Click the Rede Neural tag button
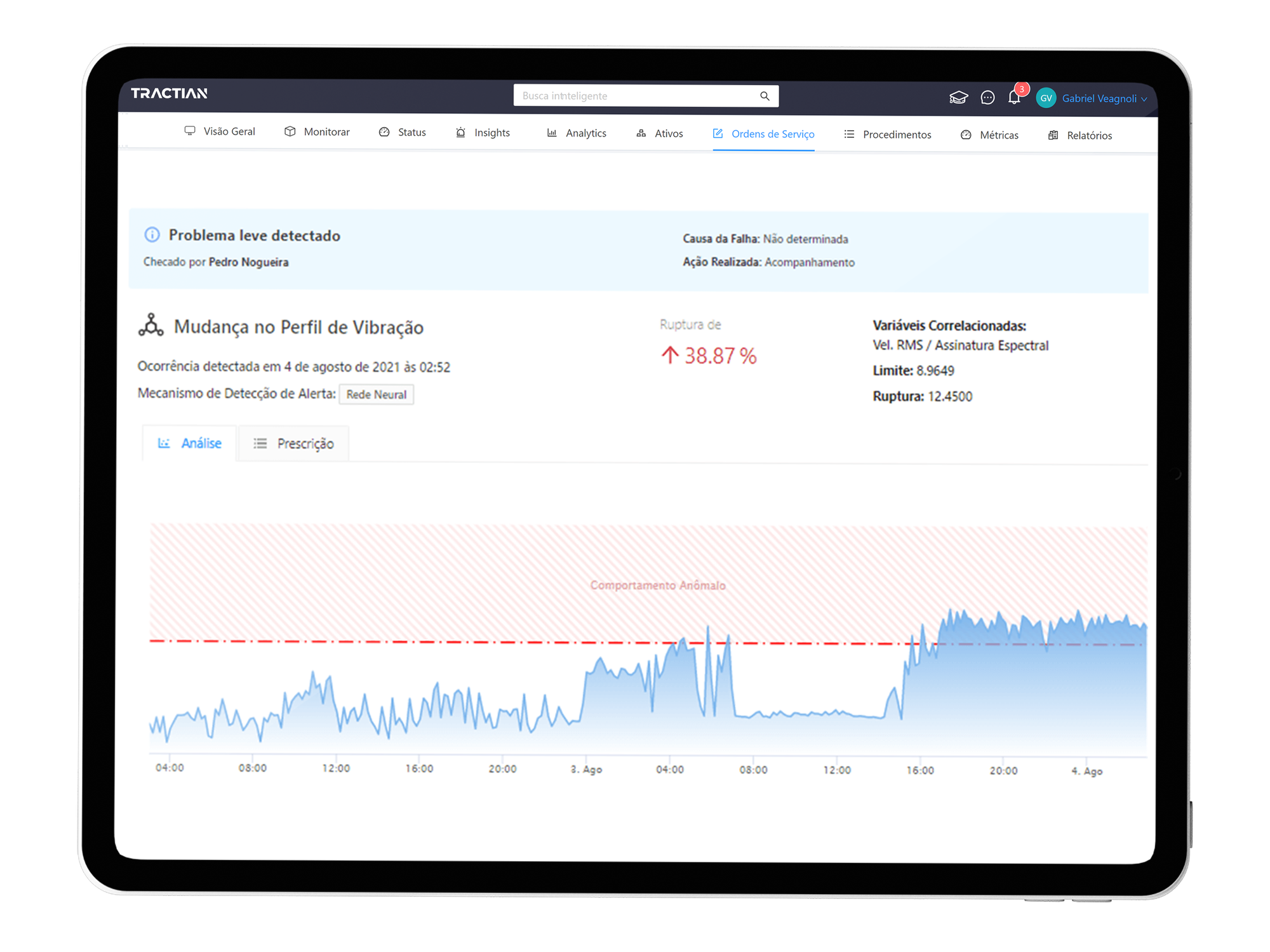 (x=376, y=394)
